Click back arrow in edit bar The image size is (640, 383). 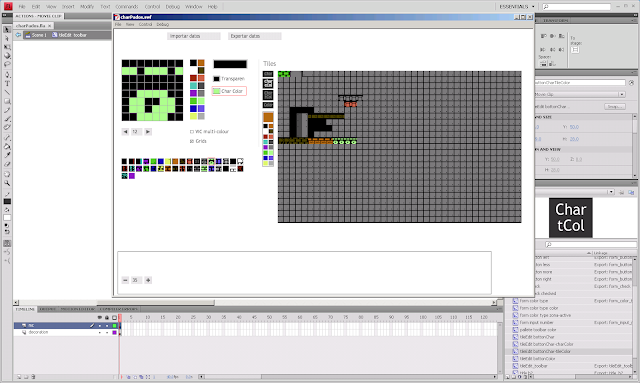(x=18, y=35)
